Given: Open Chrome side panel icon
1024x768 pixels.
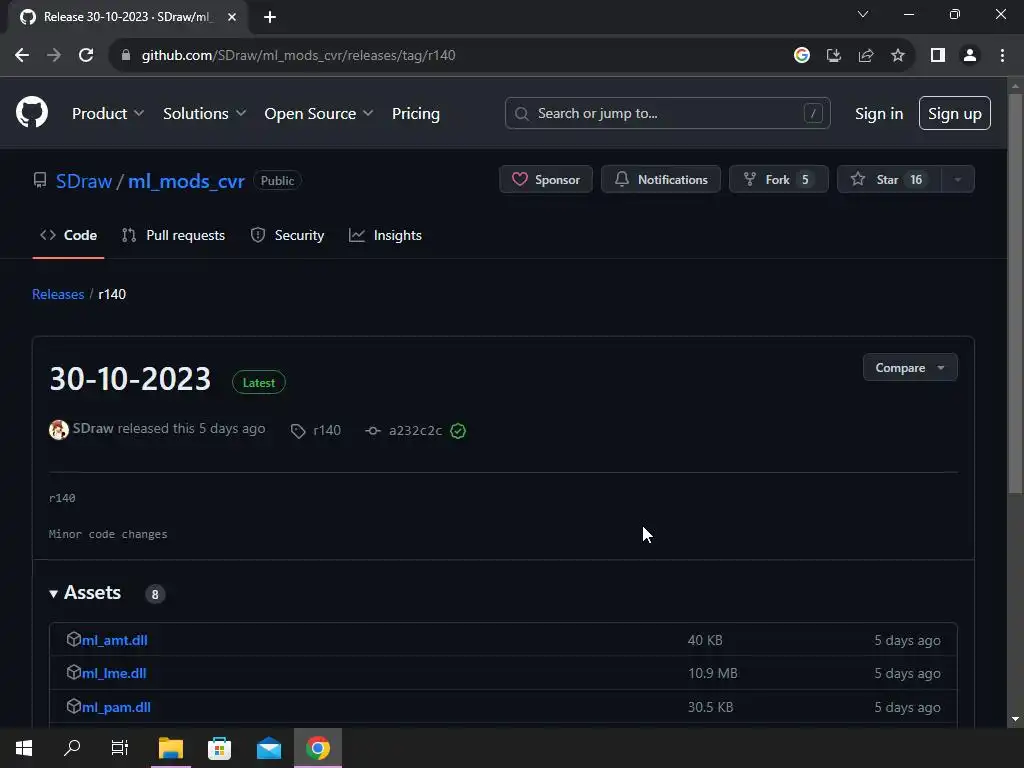Looking at the screenshot, I should click(938, 56).
